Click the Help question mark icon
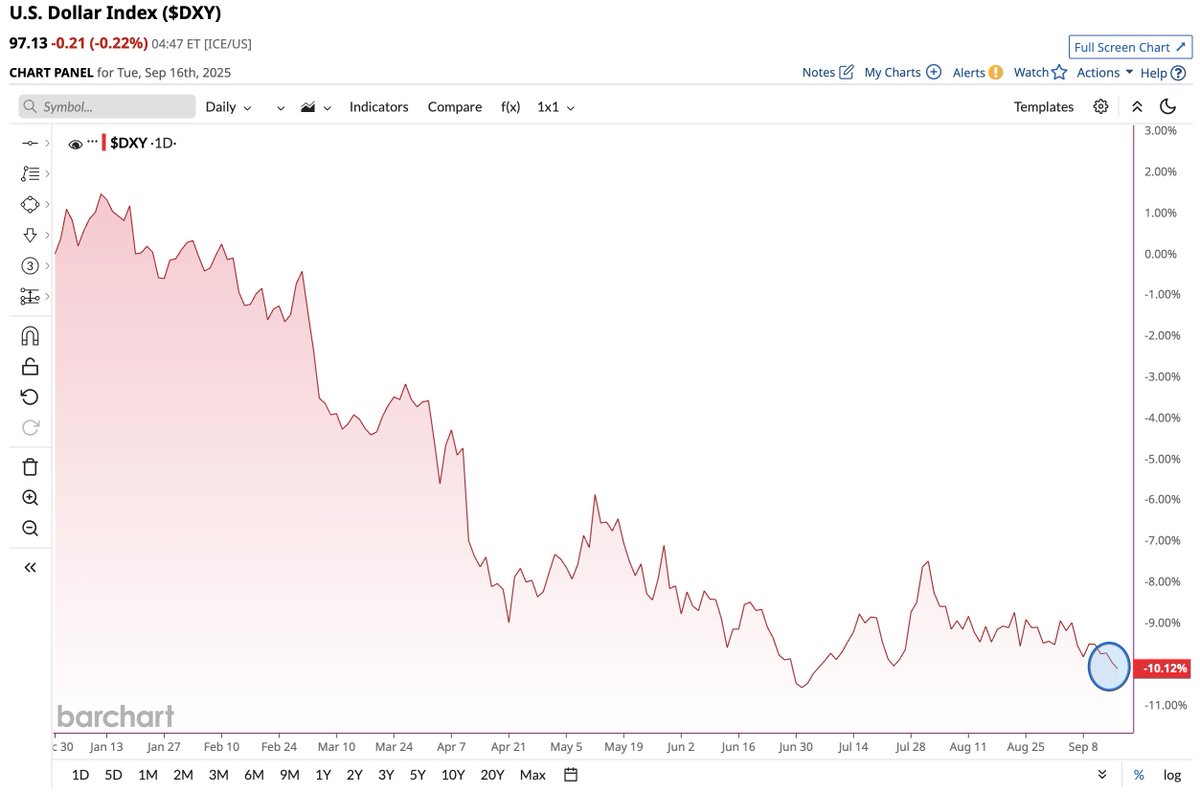This screenshot has height=794, width=1200. (1178, 72)
